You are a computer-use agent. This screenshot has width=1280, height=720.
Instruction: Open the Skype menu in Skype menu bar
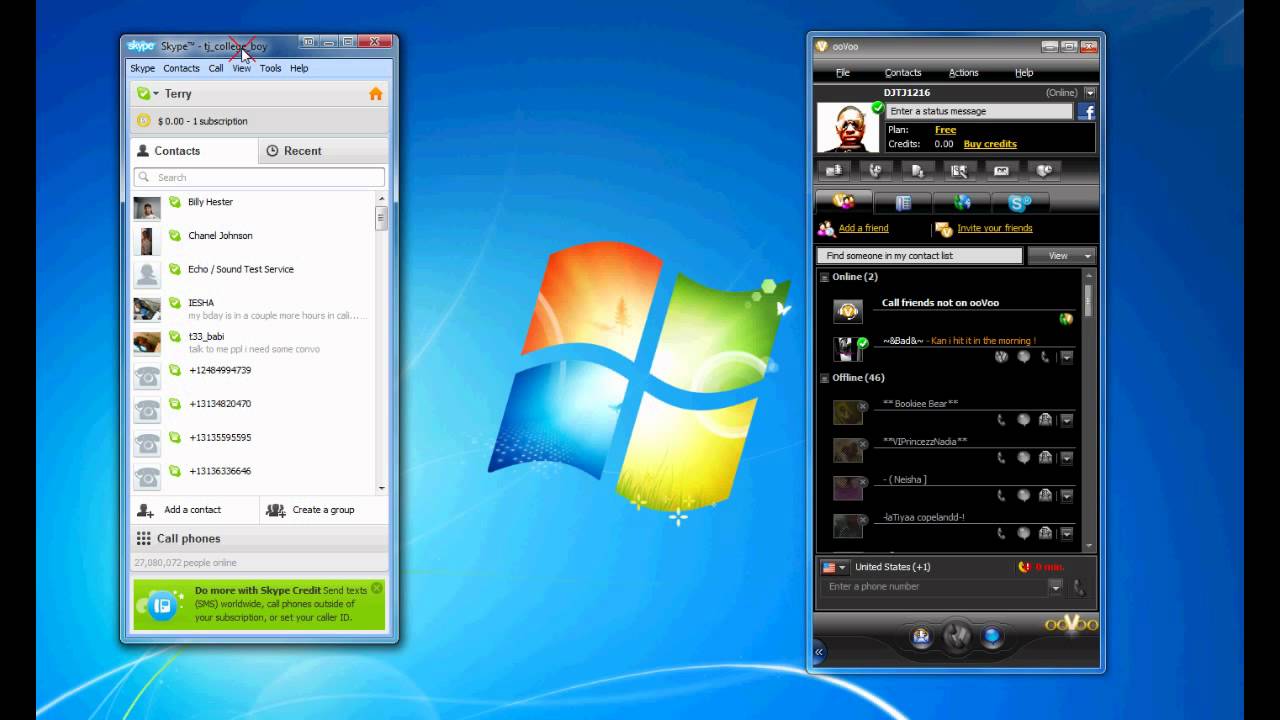[x=143, y=68]
